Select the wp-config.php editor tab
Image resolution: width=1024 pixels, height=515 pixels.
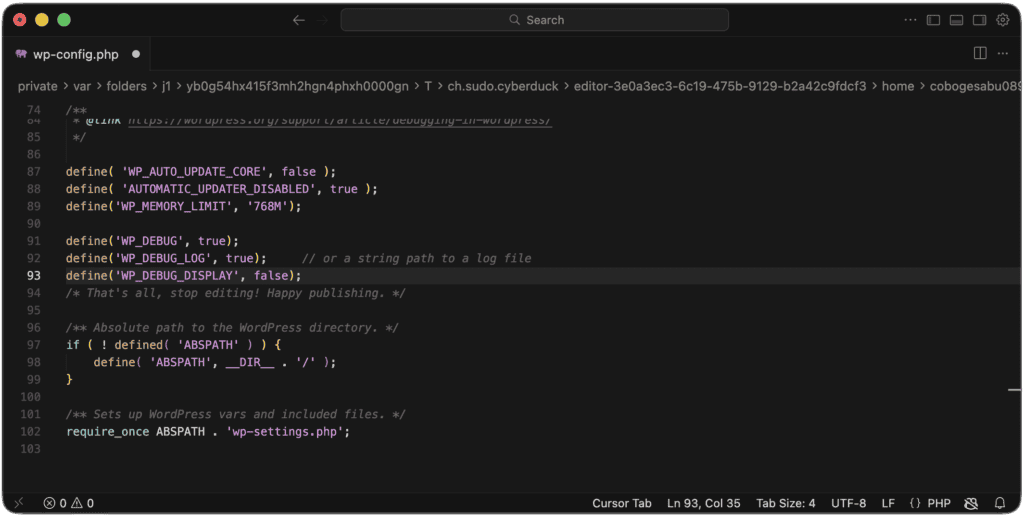pyautogui.click(x=75, y=54)
